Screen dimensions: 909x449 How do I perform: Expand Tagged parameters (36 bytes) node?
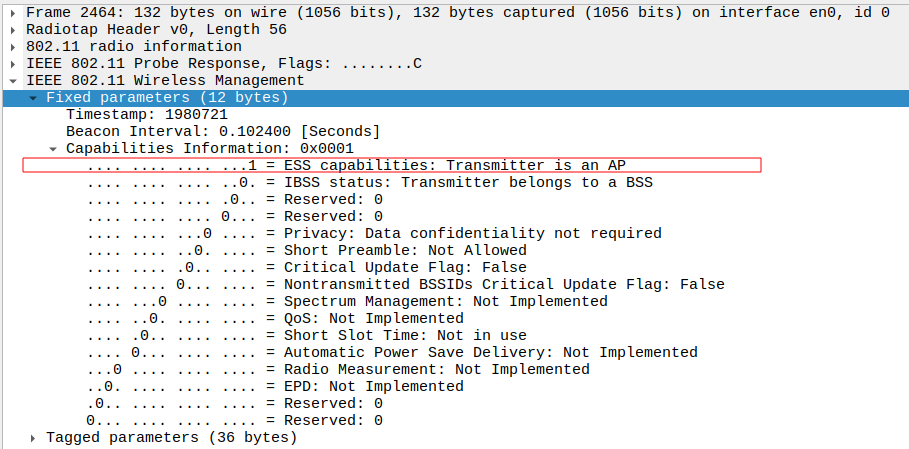(x=33, y=438)
